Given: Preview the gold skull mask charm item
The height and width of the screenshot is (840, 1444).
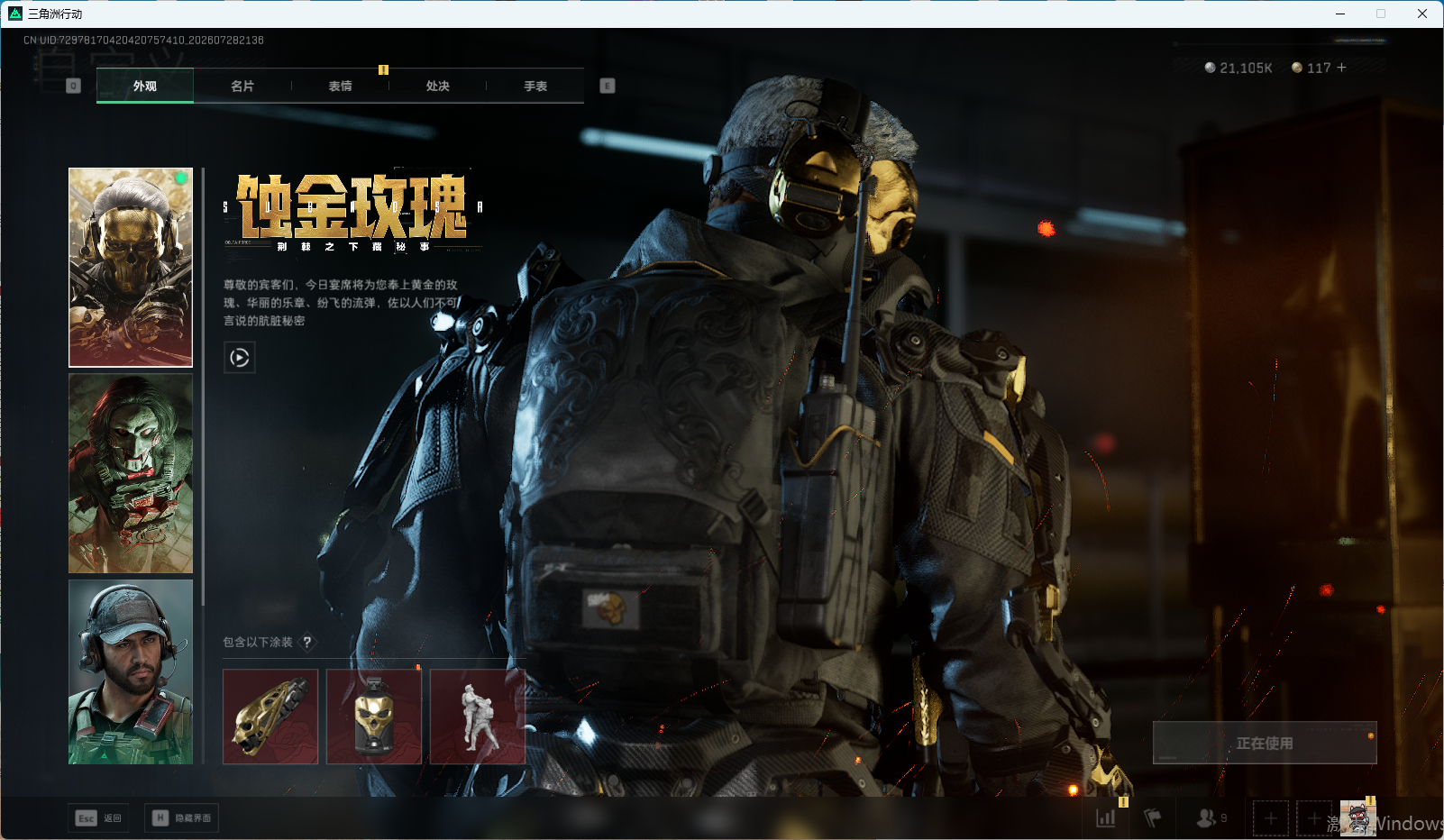Looking at the screenshot, I should coord(374,717).
